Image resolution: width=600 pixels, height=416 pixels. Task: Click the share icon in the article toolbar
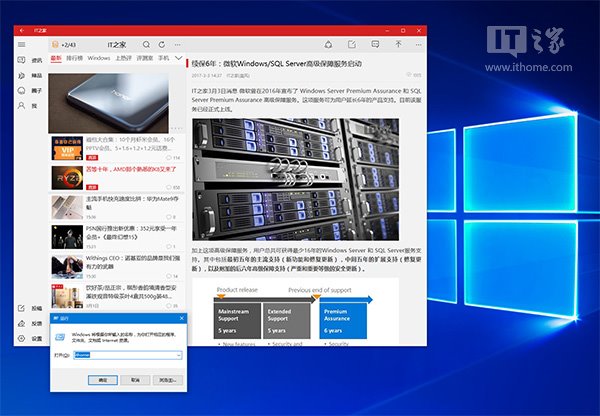[328, 45]
